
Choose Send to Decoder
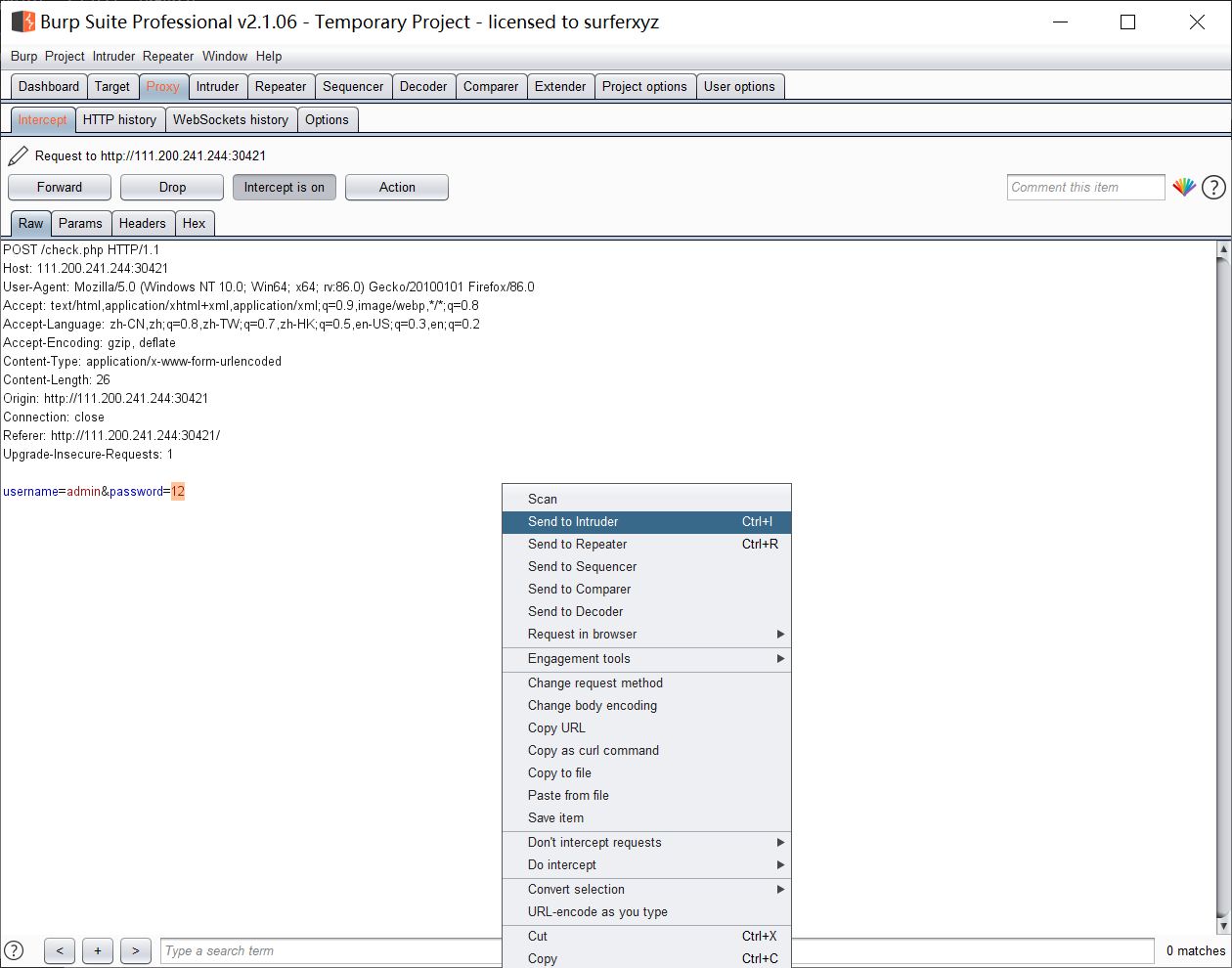(645, 611)
